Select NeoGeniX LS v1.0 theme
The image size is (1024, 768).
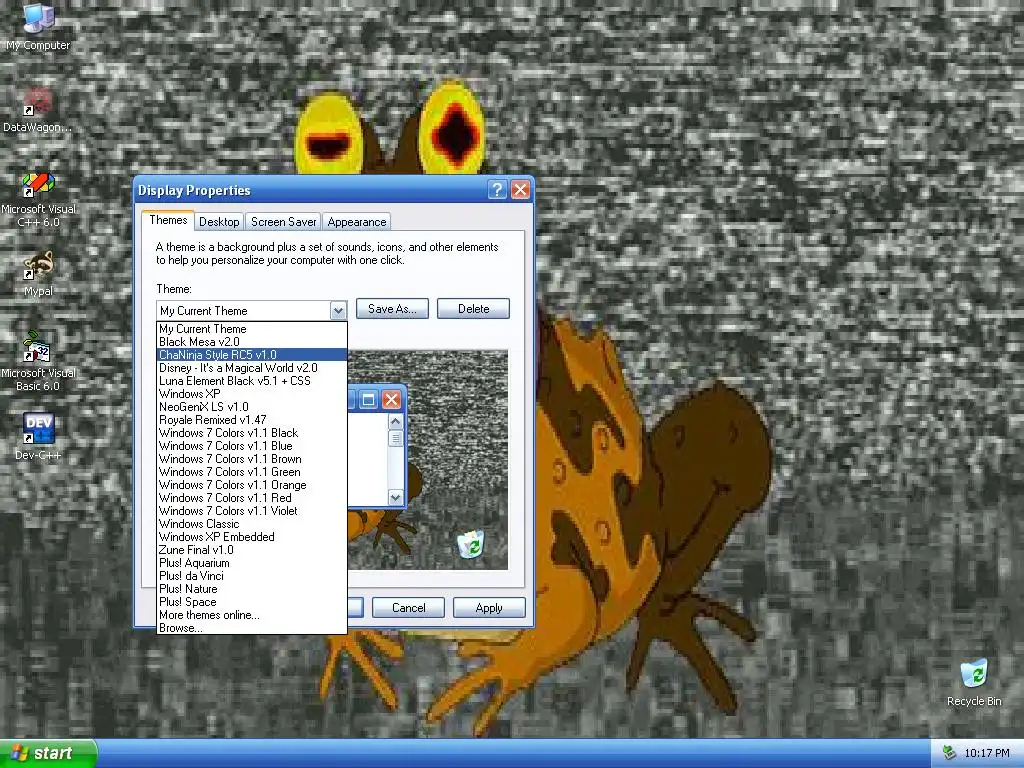click(x=251, y=408)
